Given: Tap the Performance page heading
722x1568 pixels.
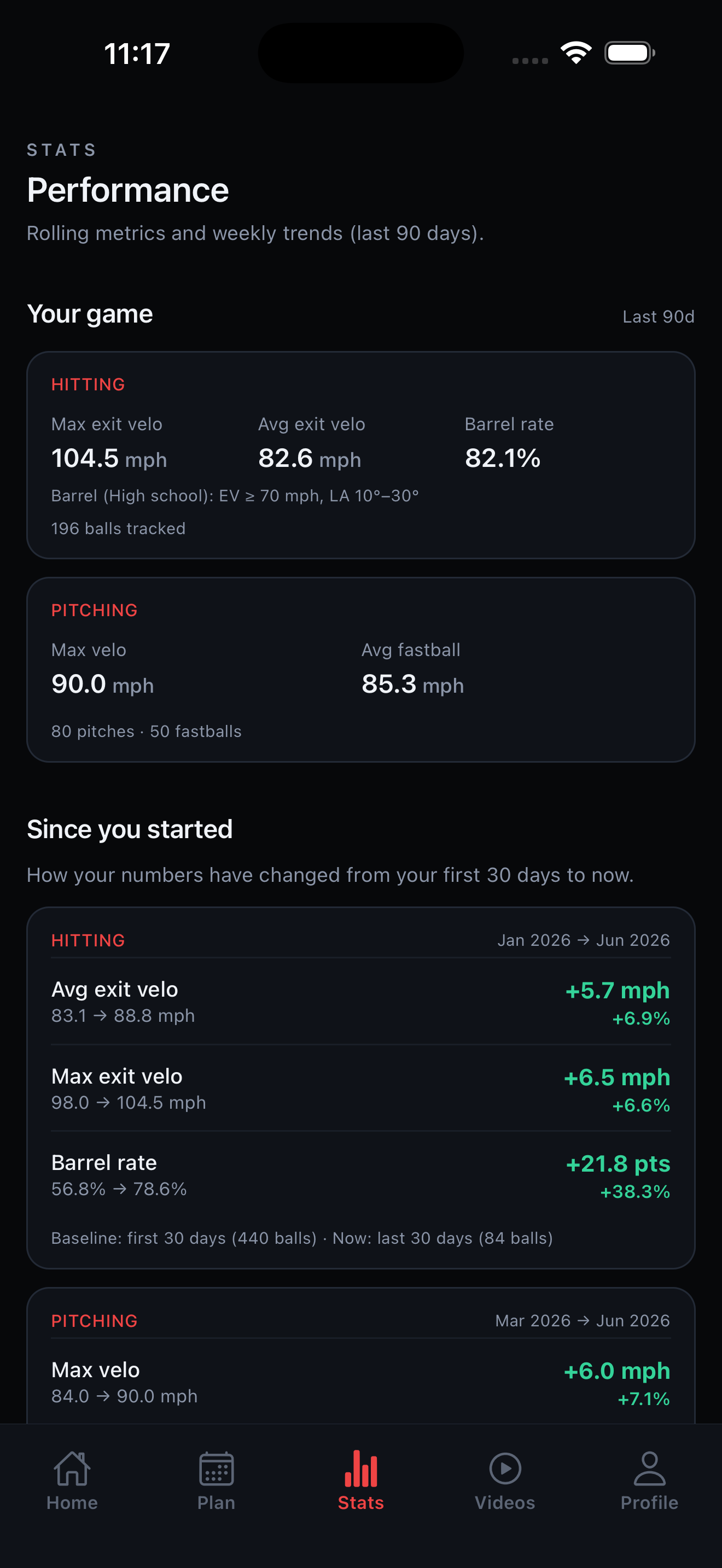Looking at the screenshot, I should [128, 190].
